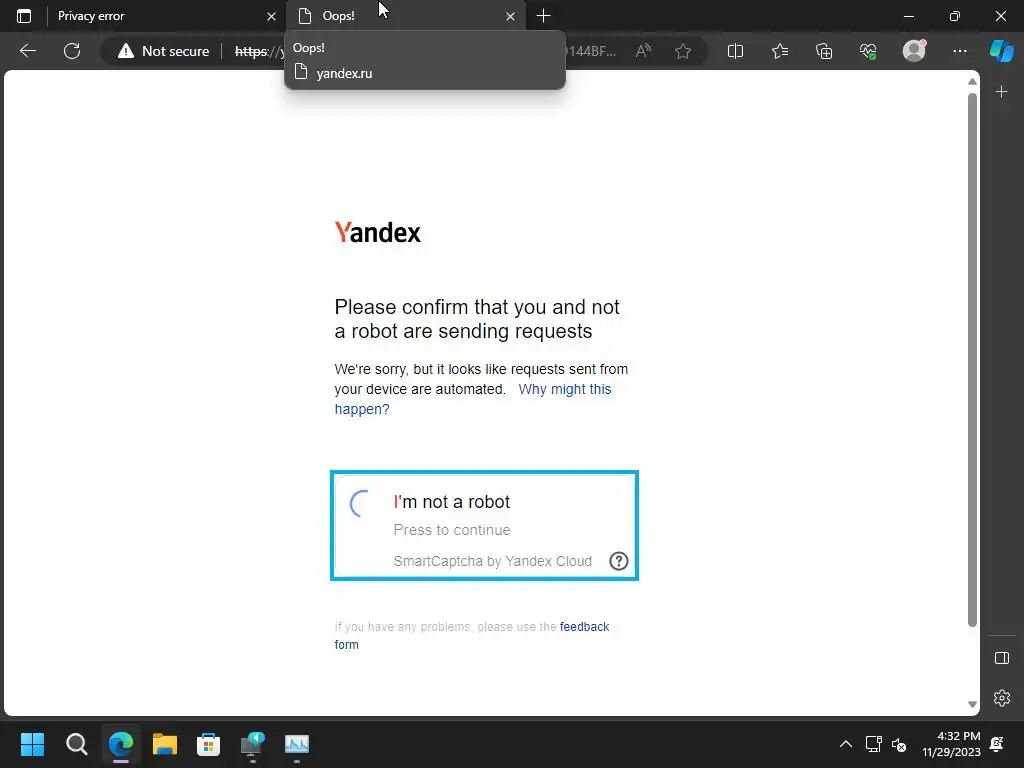Click the address bar URL text
1024x768 pixels.
pos(260,51)
